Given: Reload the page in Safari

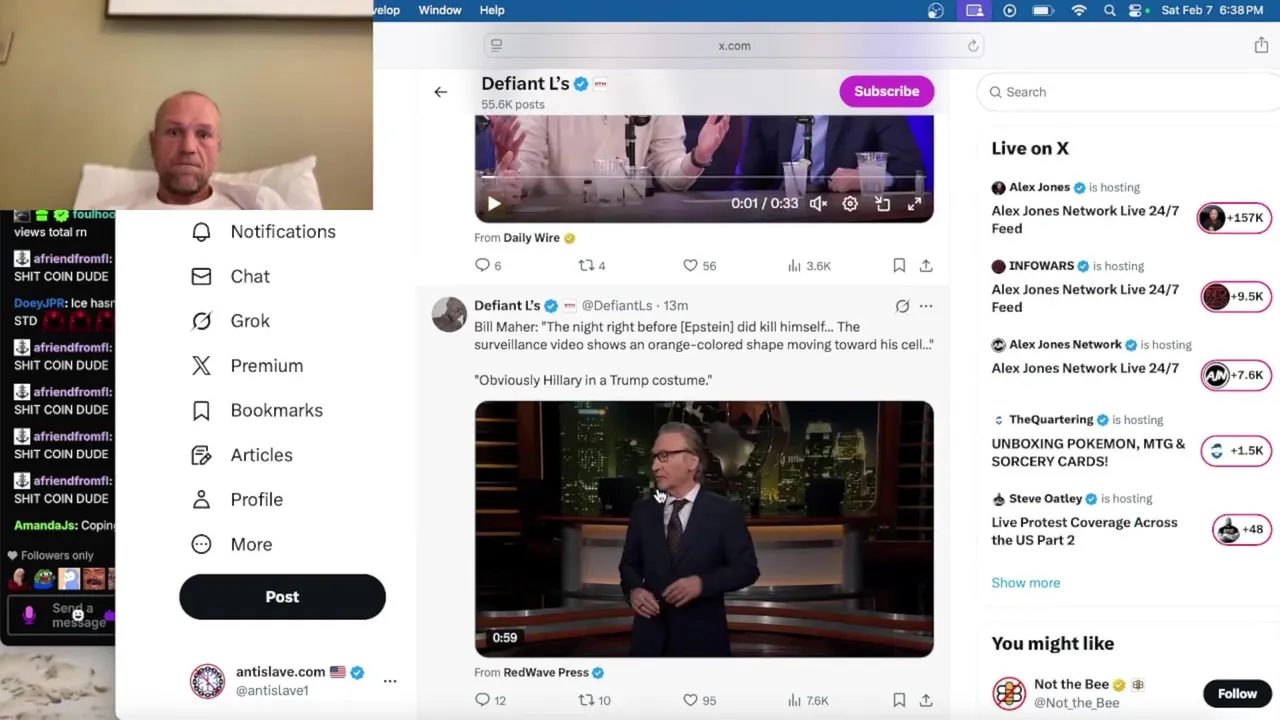Looking at the screenshot, I should [972, 46].
